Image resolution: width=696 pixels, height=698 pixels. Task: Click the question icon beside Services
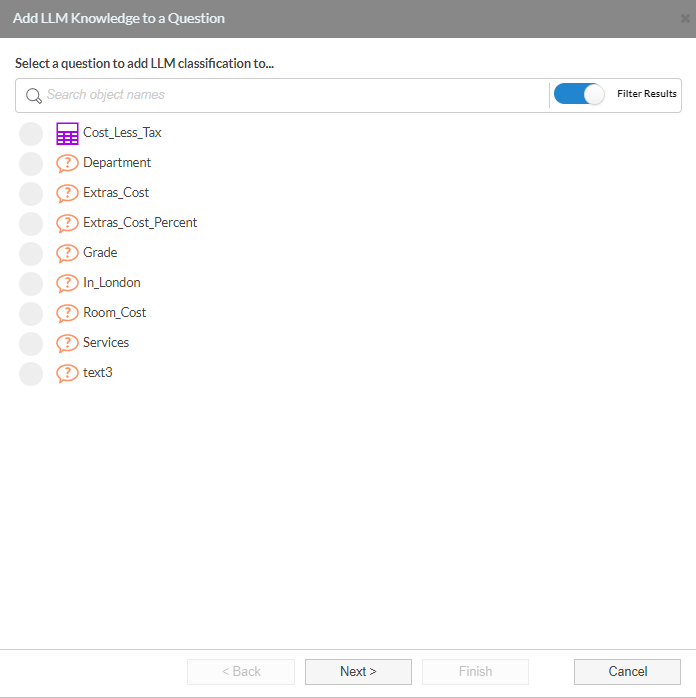pyautogui.click(x=67, y=343)
